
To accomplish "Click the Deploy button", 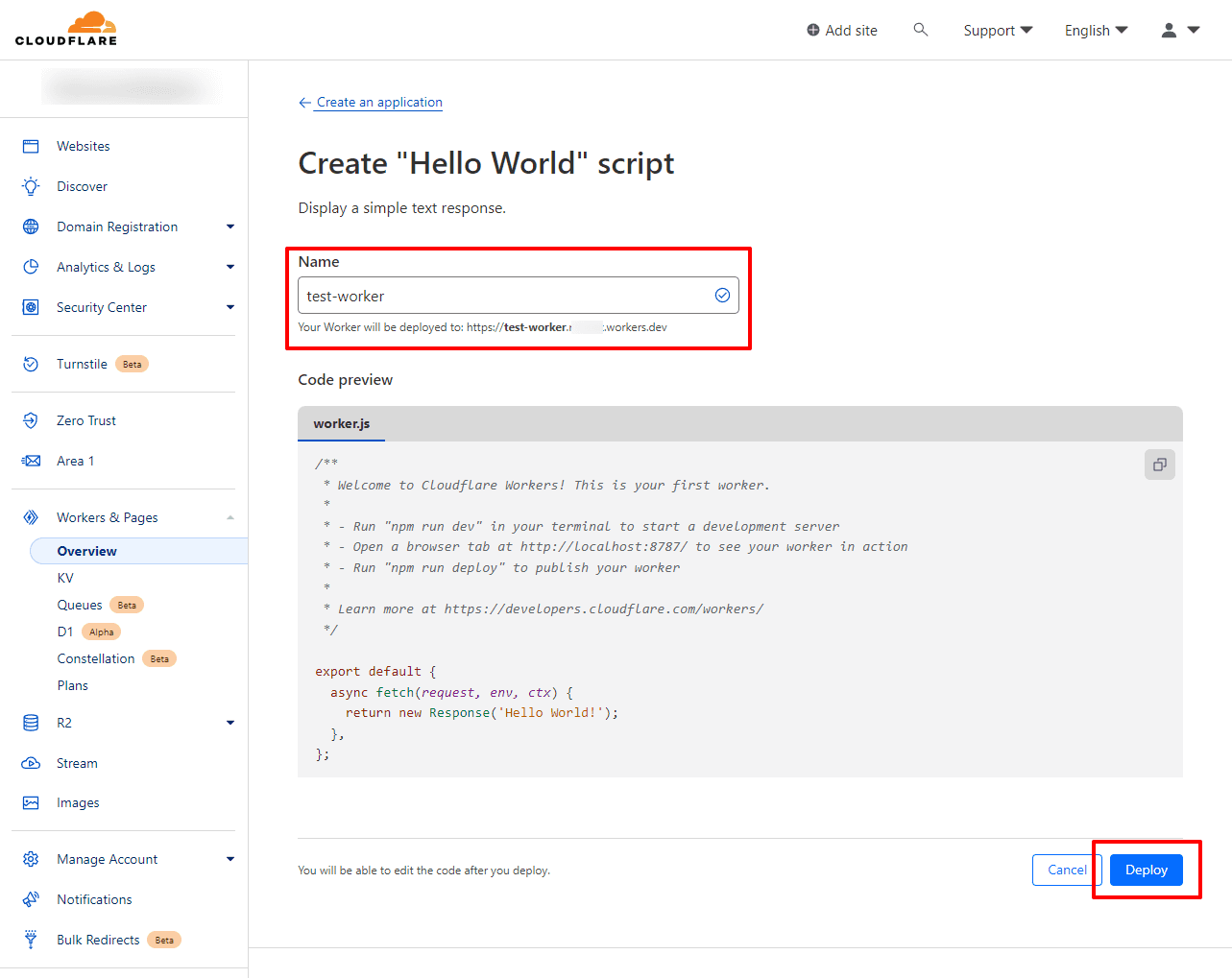I will pos(1147,870).
